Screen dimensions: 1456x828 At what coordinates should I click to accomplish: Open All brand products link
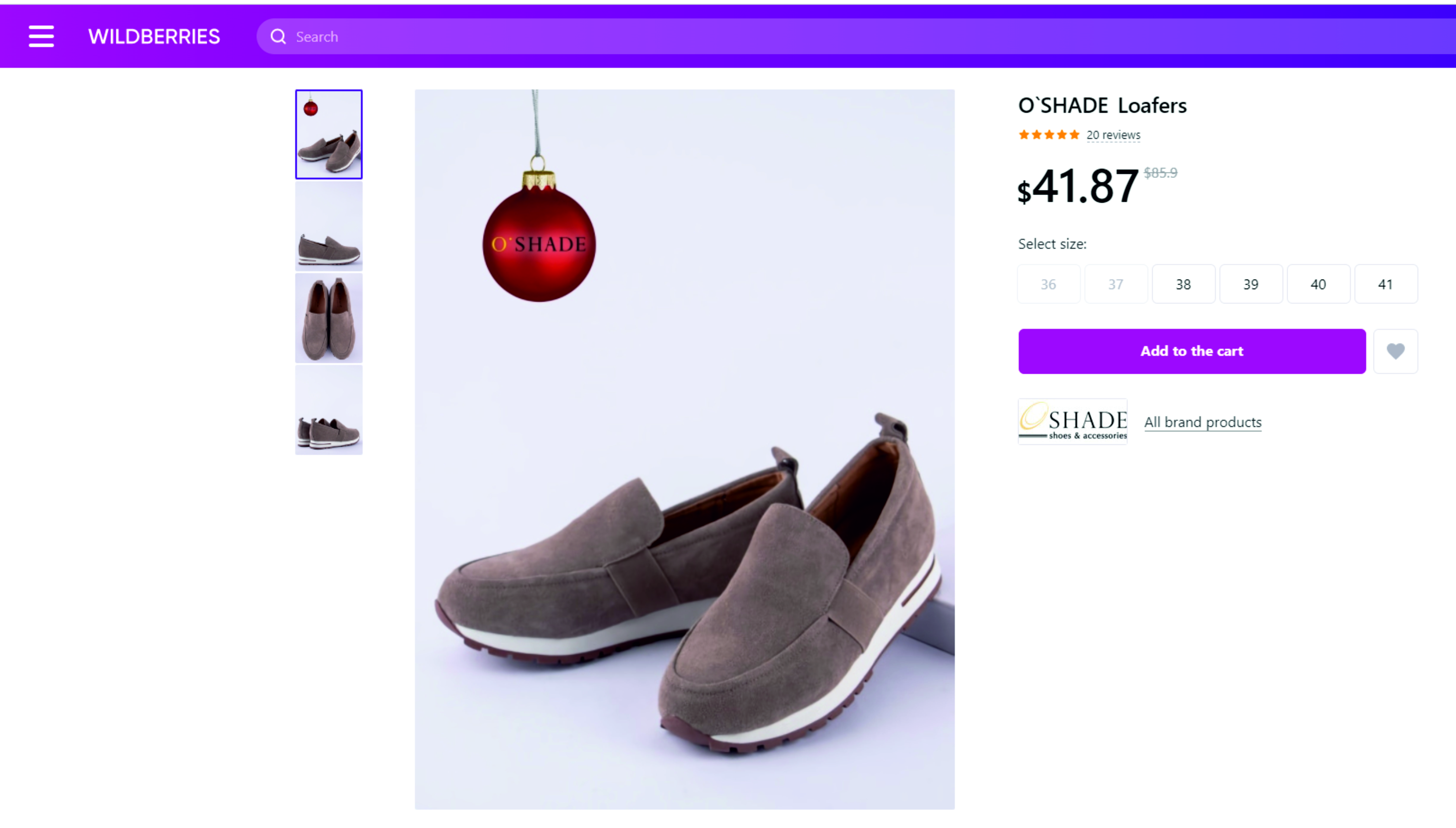pos(1203,422)
